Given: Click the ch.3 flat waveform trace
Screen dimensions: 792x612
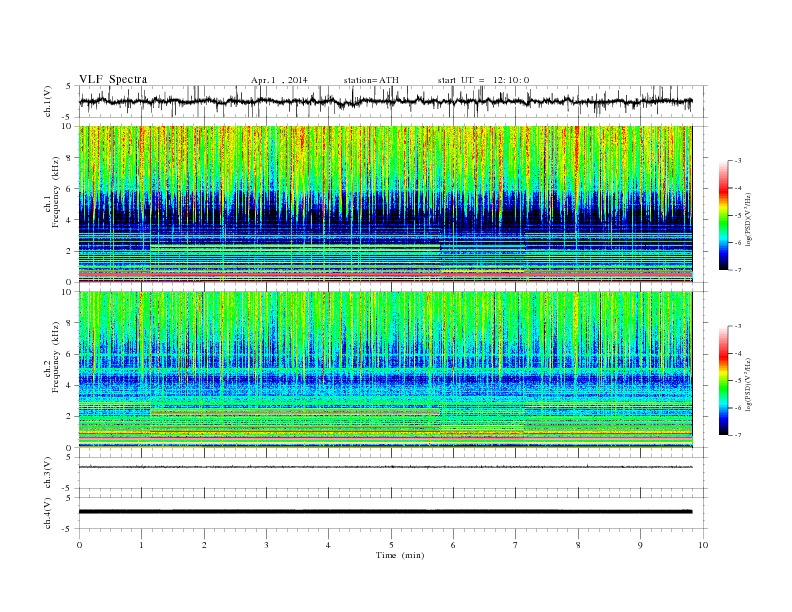Looking at the screenshot, I should tap(385, 467).
